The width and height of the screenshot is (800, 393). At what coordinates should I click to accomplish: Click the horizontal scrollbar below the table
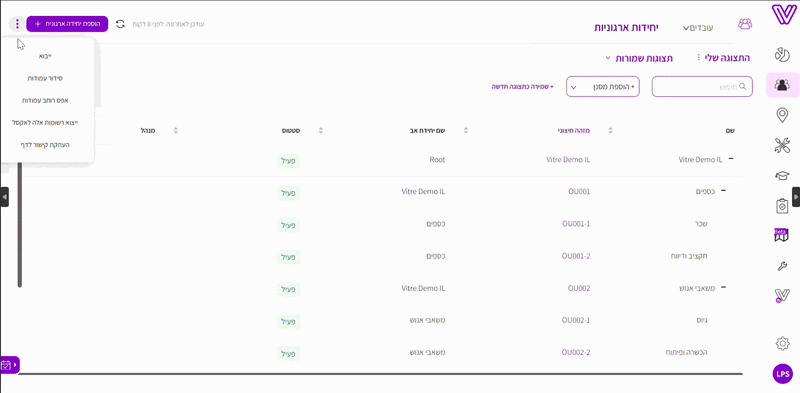[380, 374]
